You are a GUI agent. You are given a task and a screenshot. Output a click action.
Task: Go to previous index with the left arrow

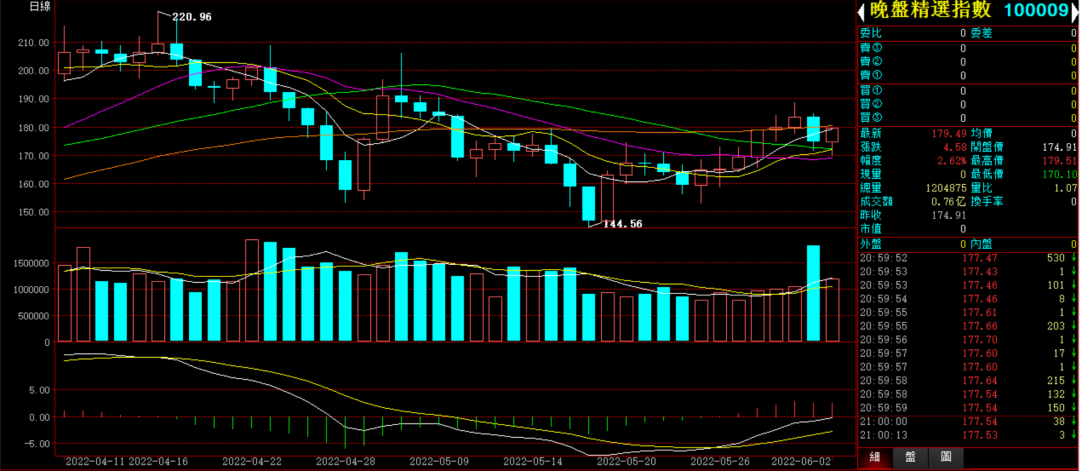[861, 11]
